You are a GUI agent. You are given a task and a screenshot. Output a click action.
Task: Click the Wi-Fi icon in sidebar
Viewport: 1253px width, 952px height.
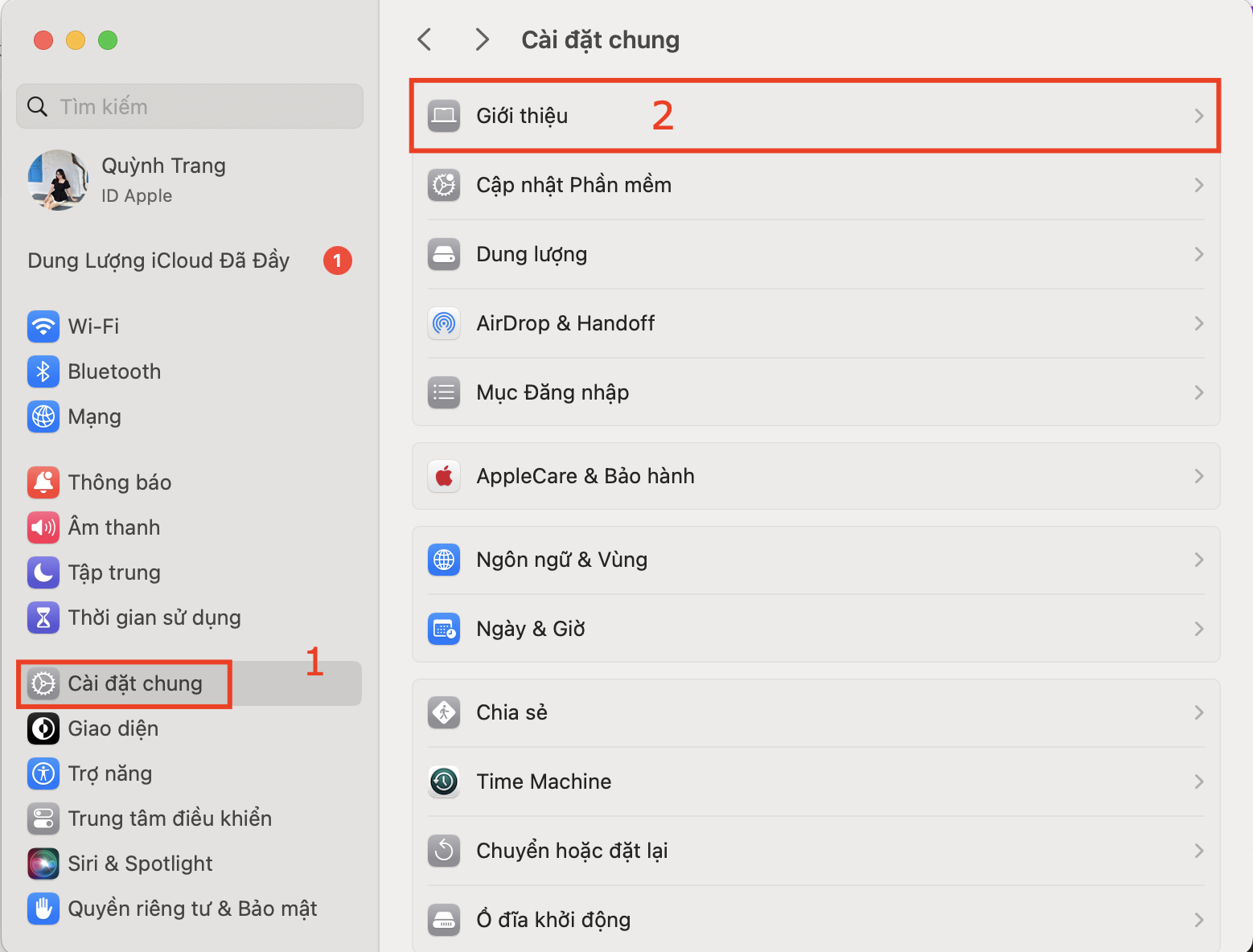[43, 326]
